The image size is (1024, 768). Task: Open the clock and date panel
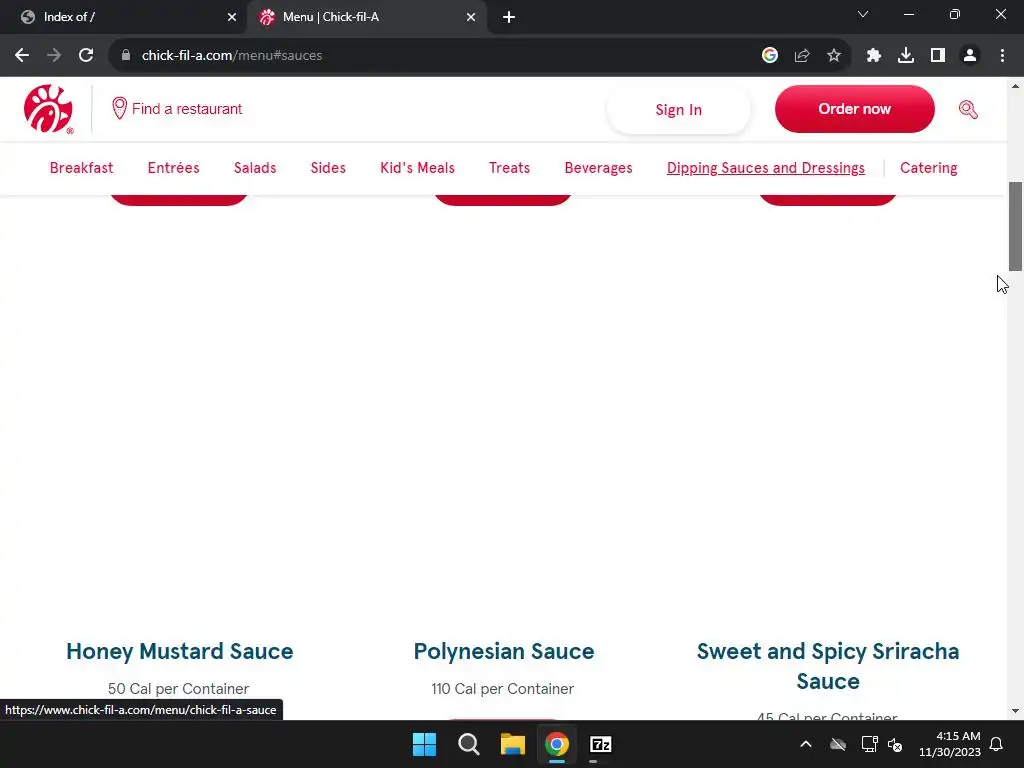click(950, 744)
